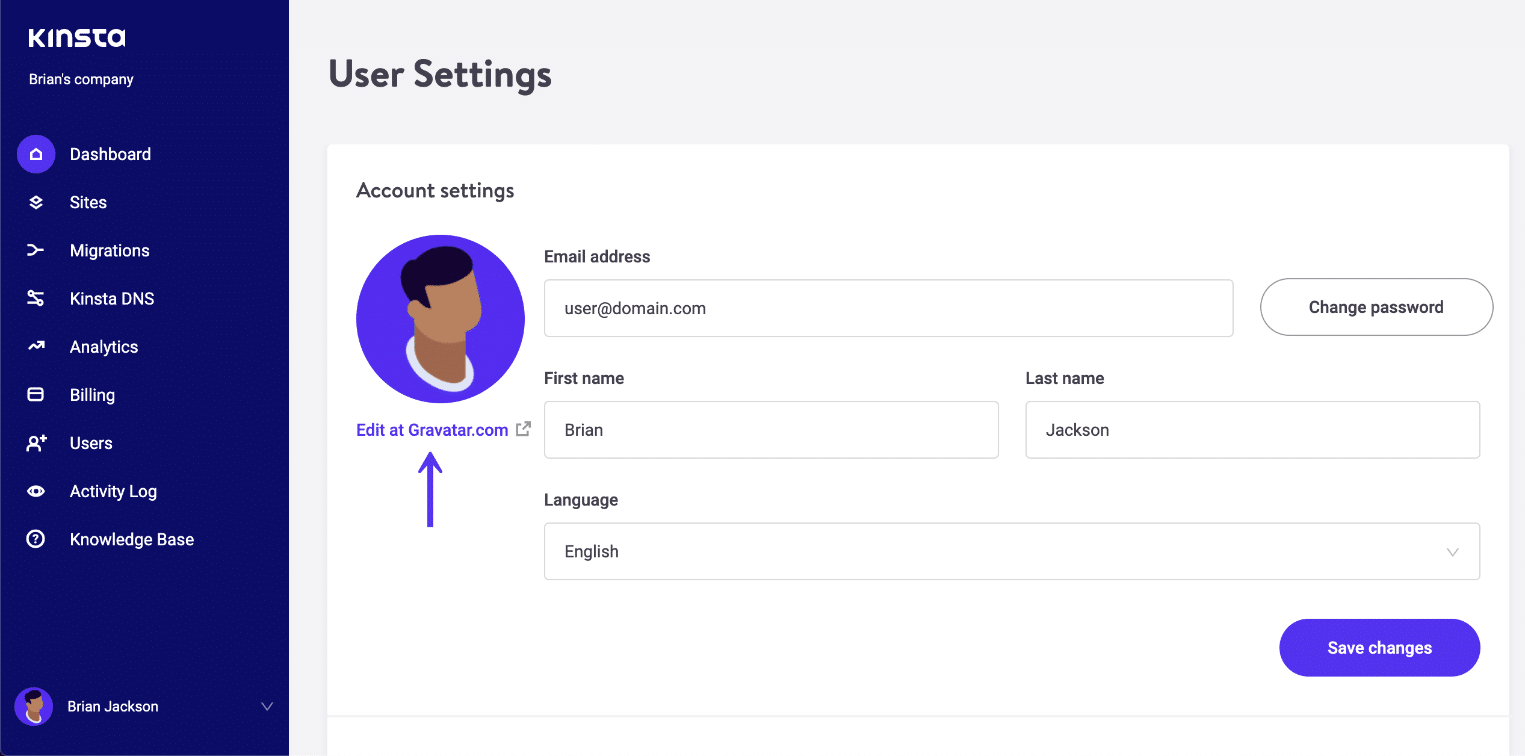
Task: Select the Sites menu item
Action: coord(88,202)
